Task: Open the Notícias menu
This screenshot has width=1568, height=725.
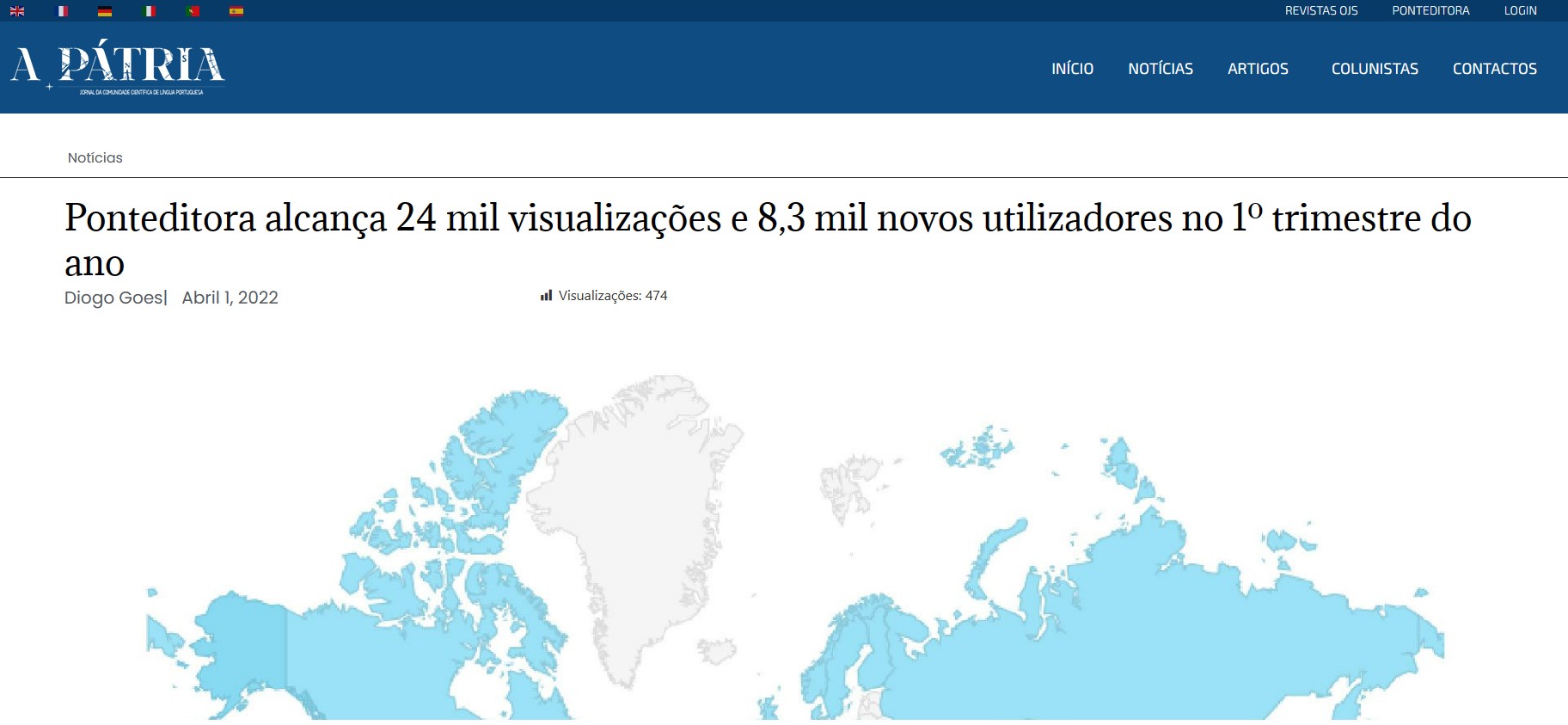Action: pyautogui.click(x=1160, y=69)
